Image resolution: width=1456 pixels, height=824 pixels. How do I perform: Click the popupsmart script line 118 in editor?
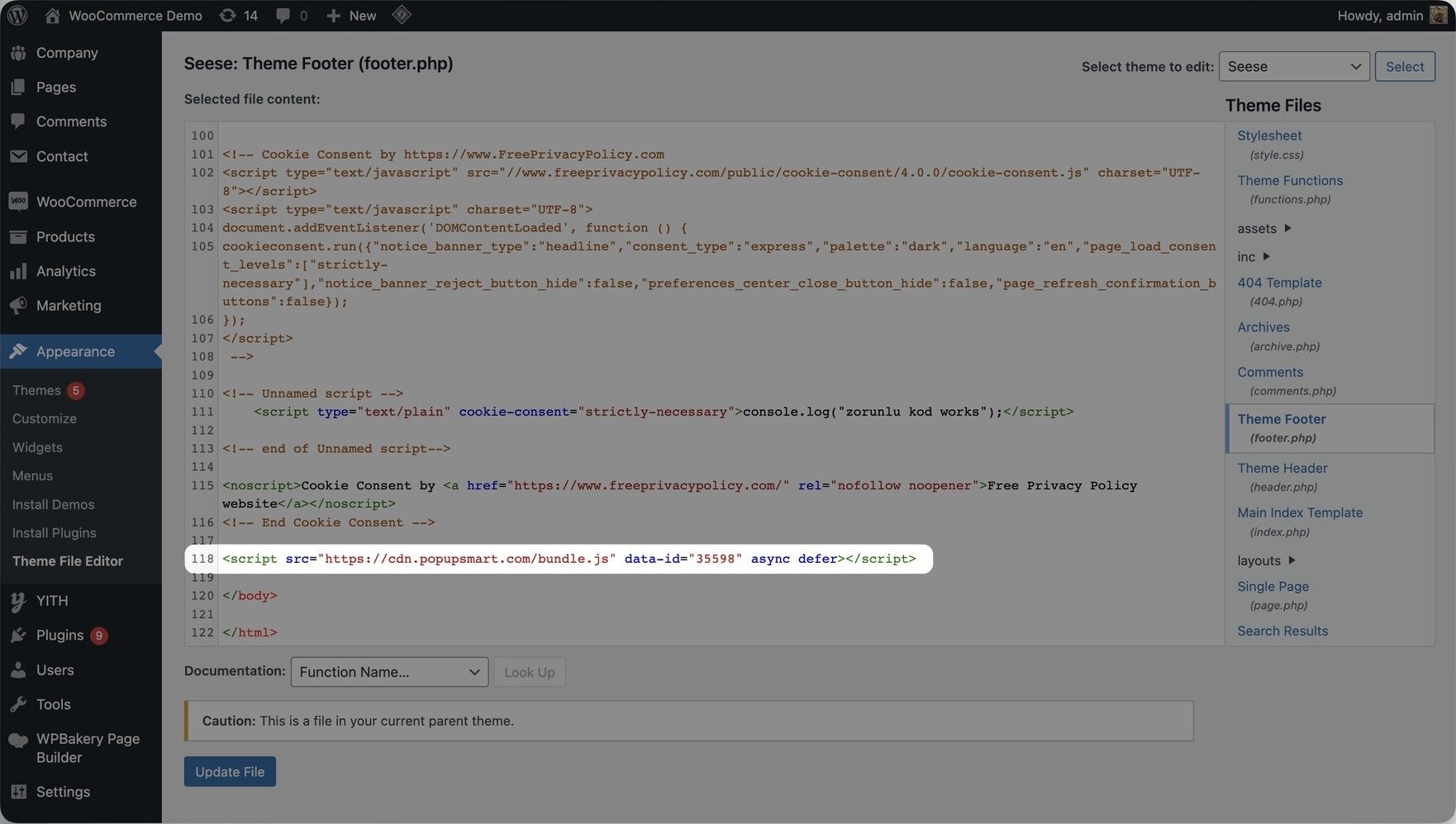(x=569, y=559)
